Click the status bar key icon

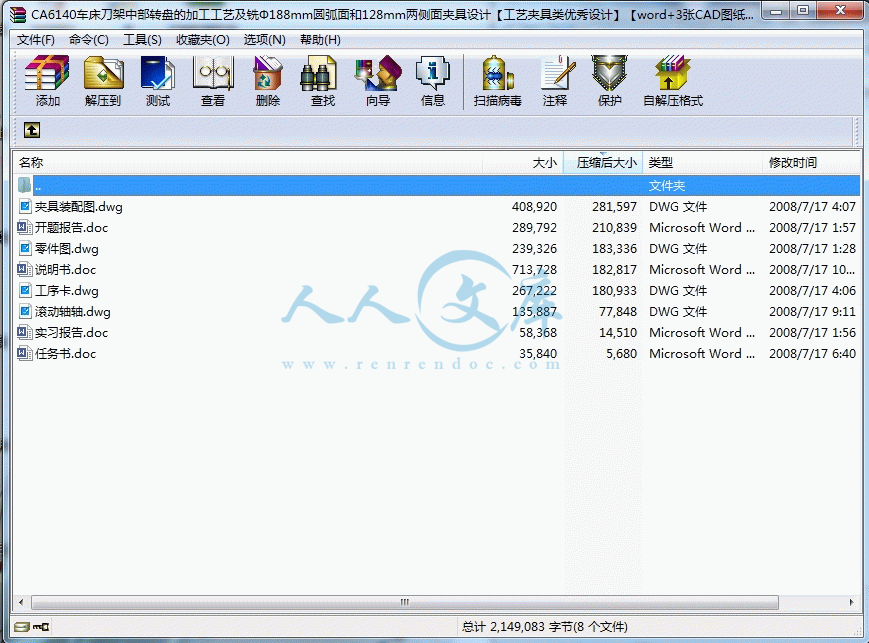coord(41,627)
